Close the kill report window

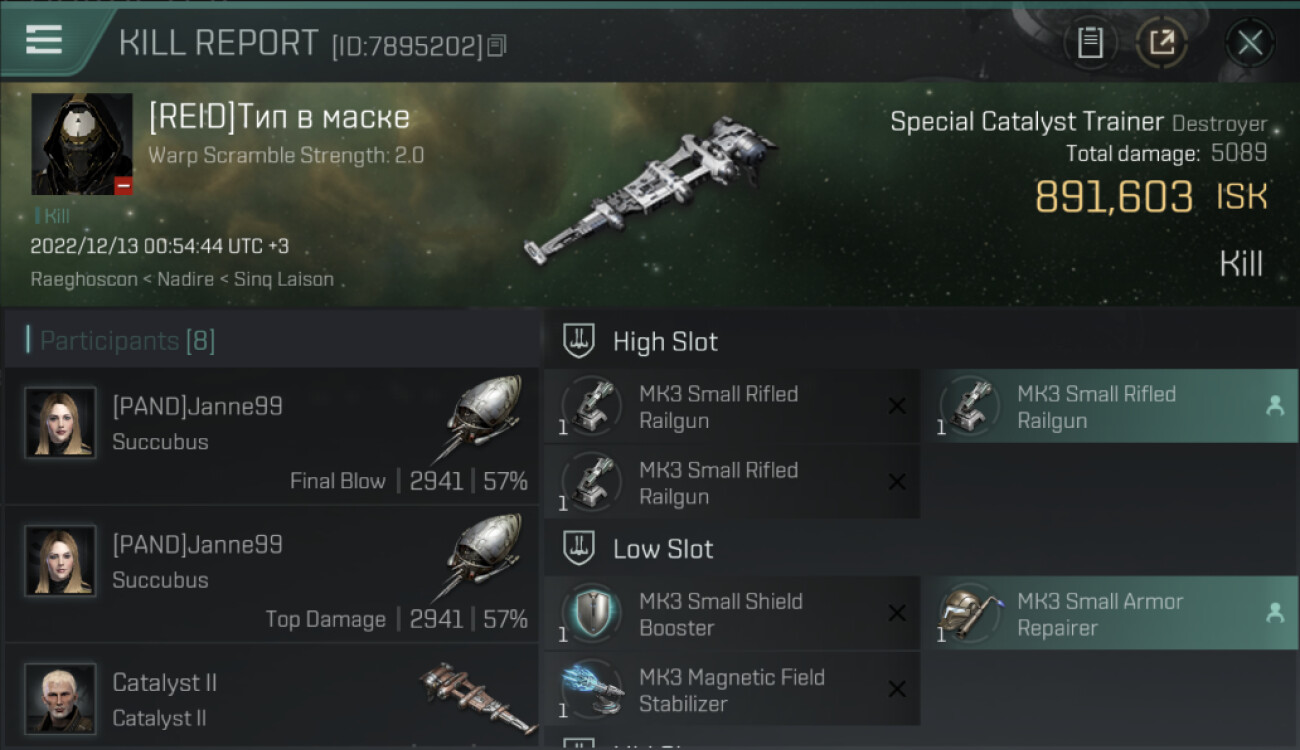point(1250,43)
